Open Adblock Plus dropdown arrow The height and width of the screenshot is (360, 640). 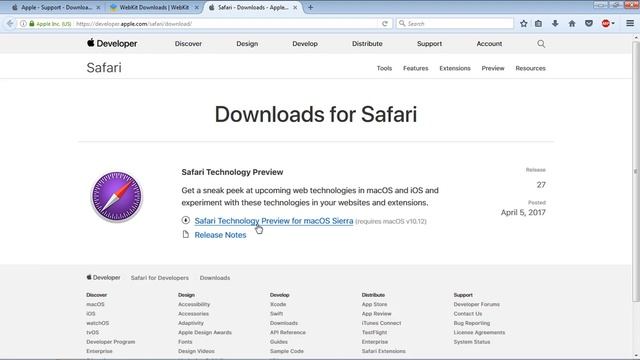pyautogui.click(x=613, y=24)
